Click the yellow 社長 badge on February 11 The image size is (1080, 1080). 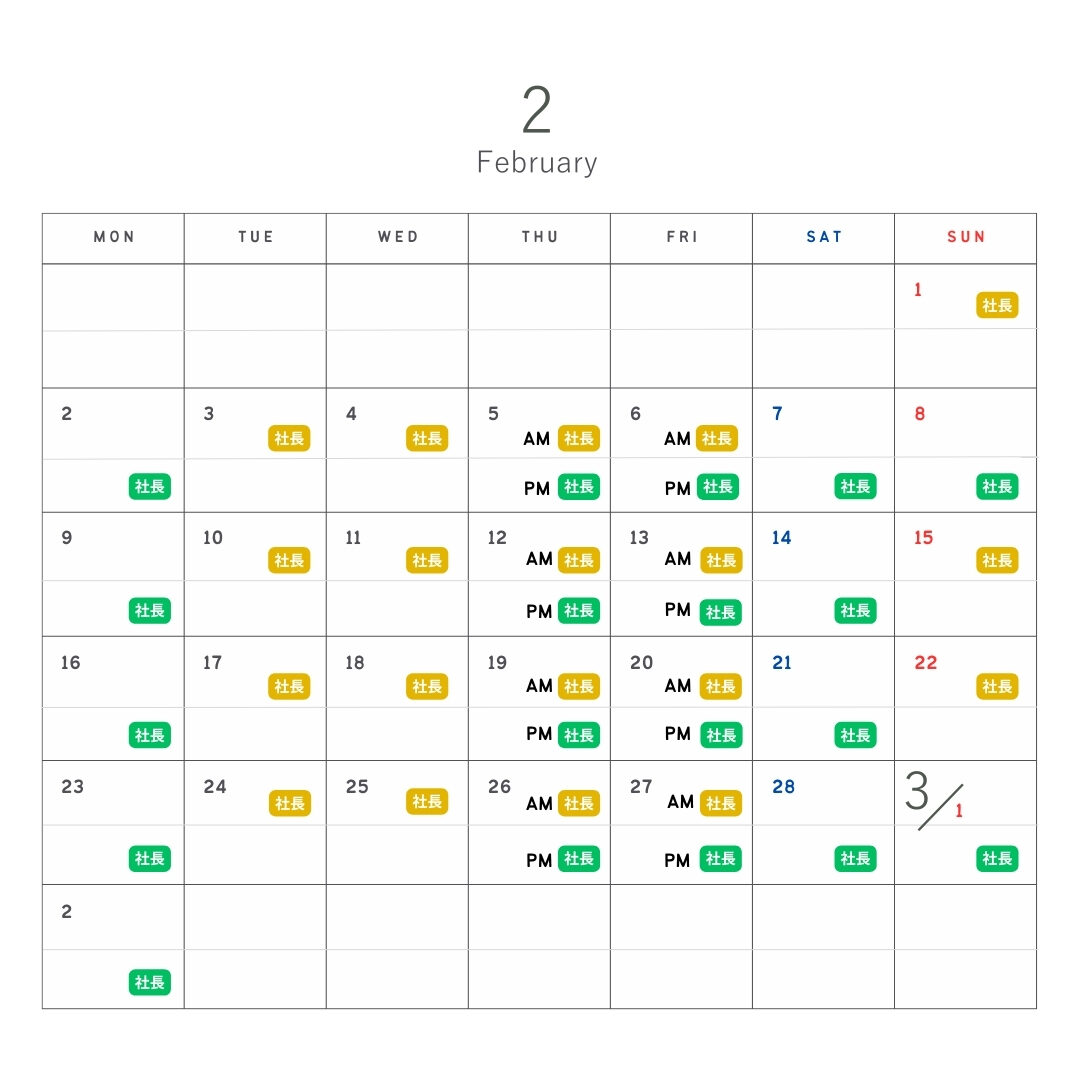pos(427,561)
